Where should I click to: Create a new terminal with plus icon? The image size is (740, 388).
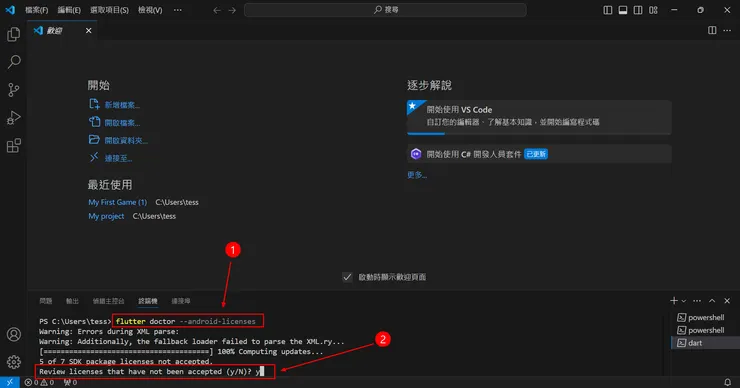[674, 301]
